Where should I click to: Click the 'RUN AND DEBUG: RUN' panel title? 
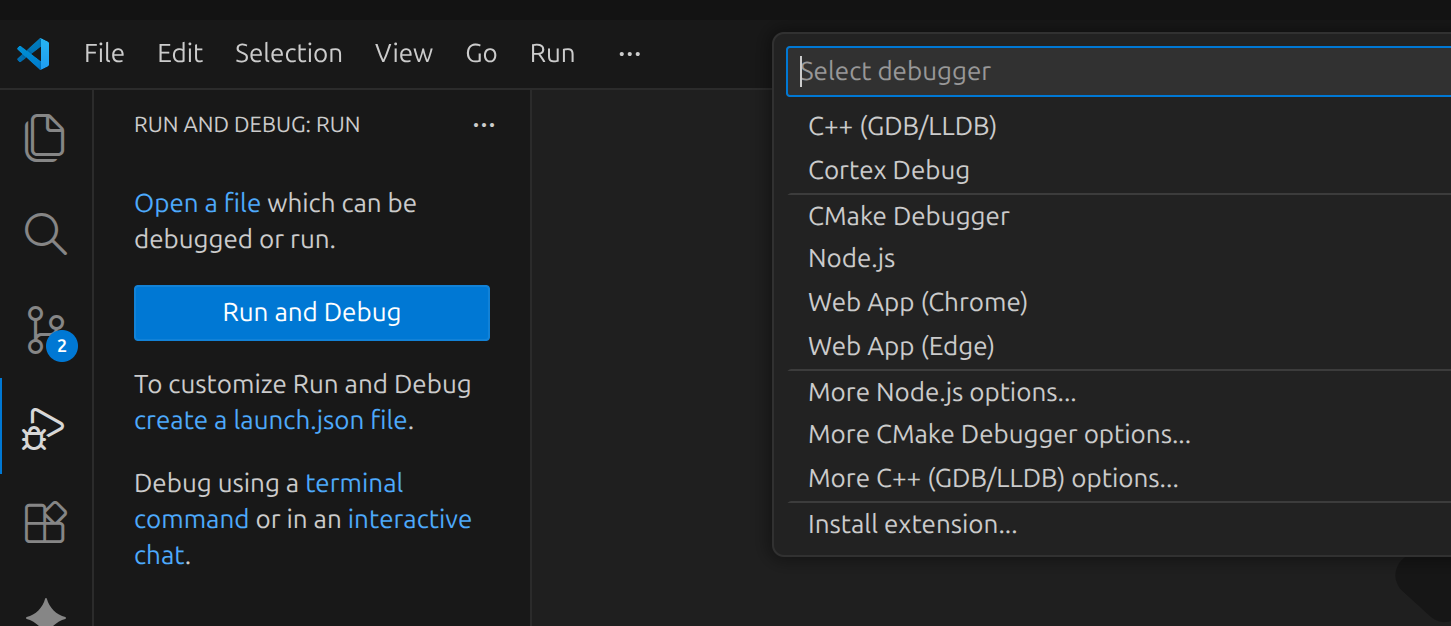(x=247, y=125)
